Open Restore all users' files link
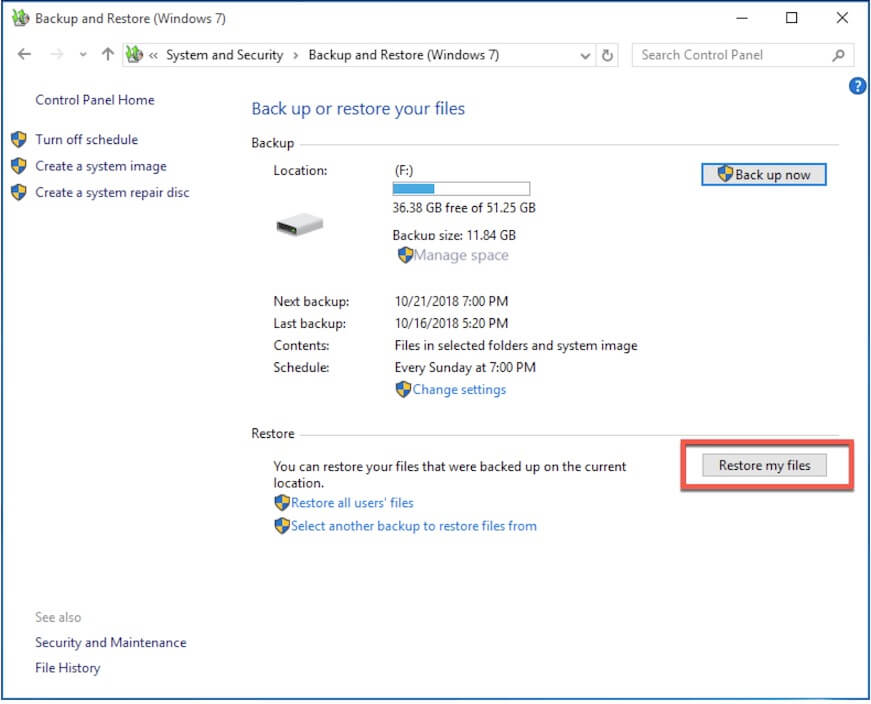Image resolution: width=871 pixels, height=704 pixels. [x=352, y=503]
